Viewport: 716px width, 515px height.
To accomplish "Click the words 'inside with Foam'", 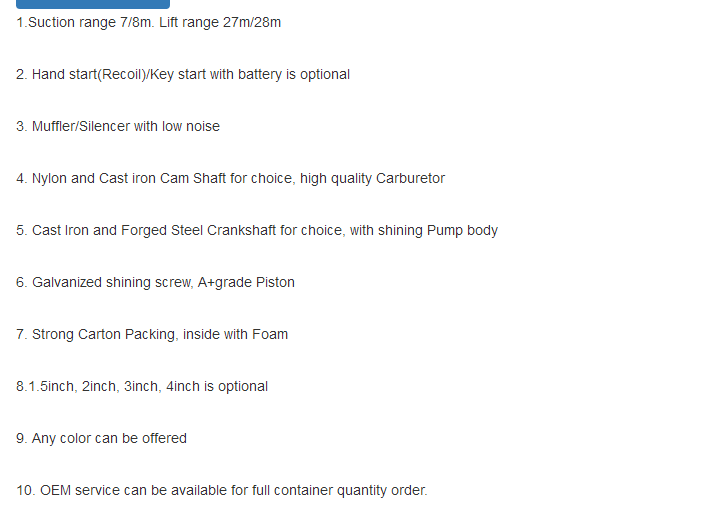I will (x=235, y=335).
